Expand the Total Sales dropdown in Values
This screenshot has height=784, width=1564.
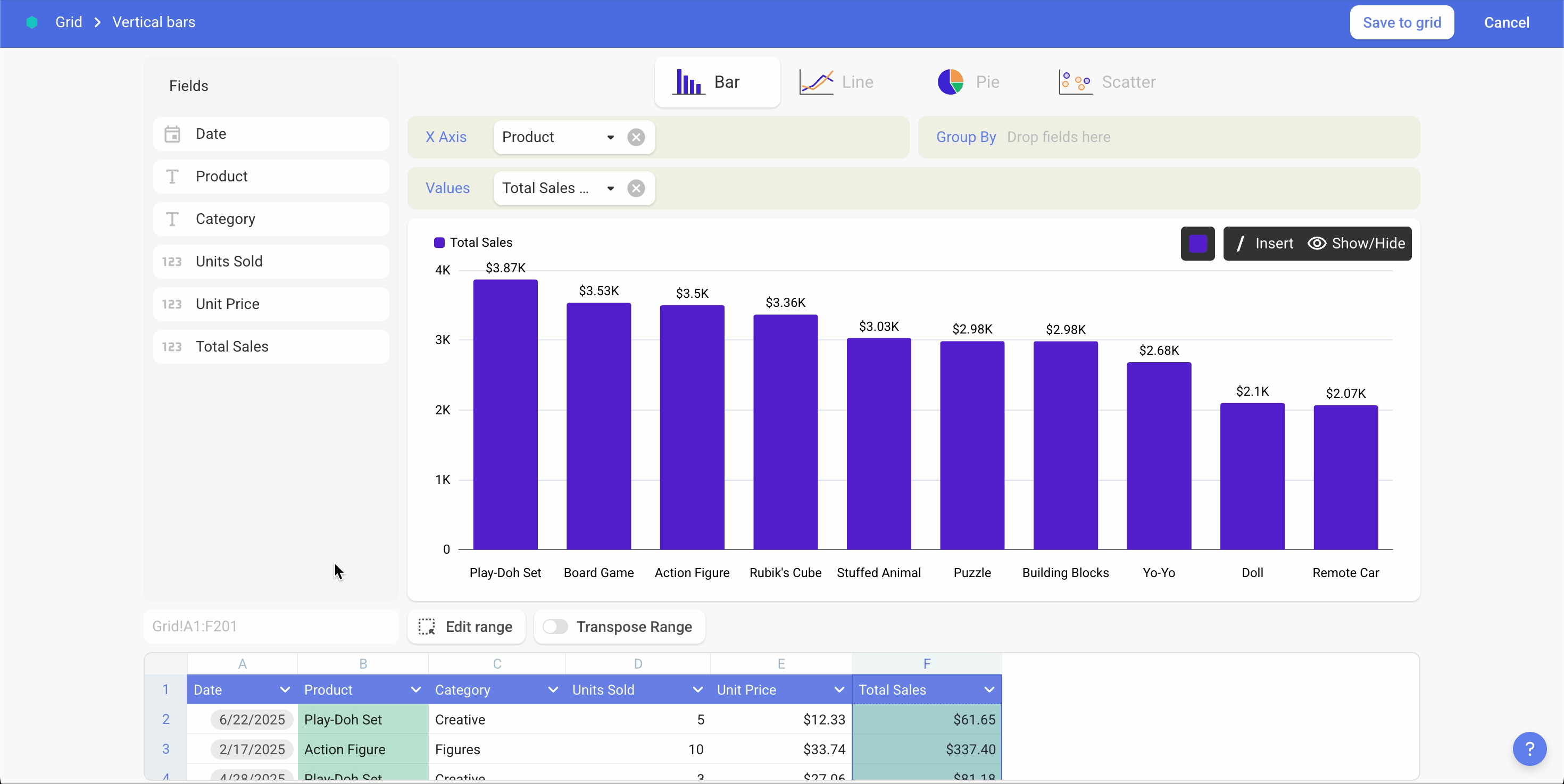[611, 188]
